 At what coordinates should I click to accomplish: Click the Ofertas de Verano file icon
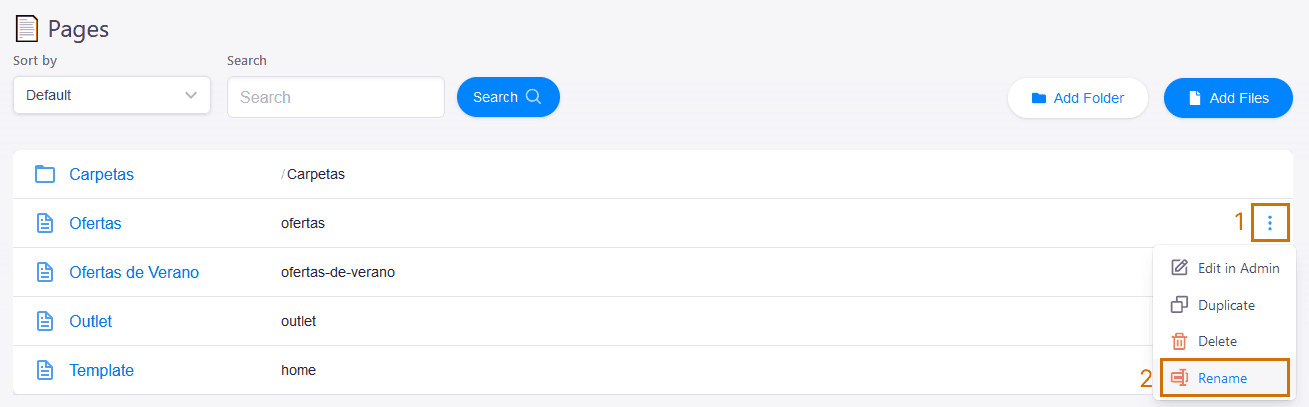[44, 272]
